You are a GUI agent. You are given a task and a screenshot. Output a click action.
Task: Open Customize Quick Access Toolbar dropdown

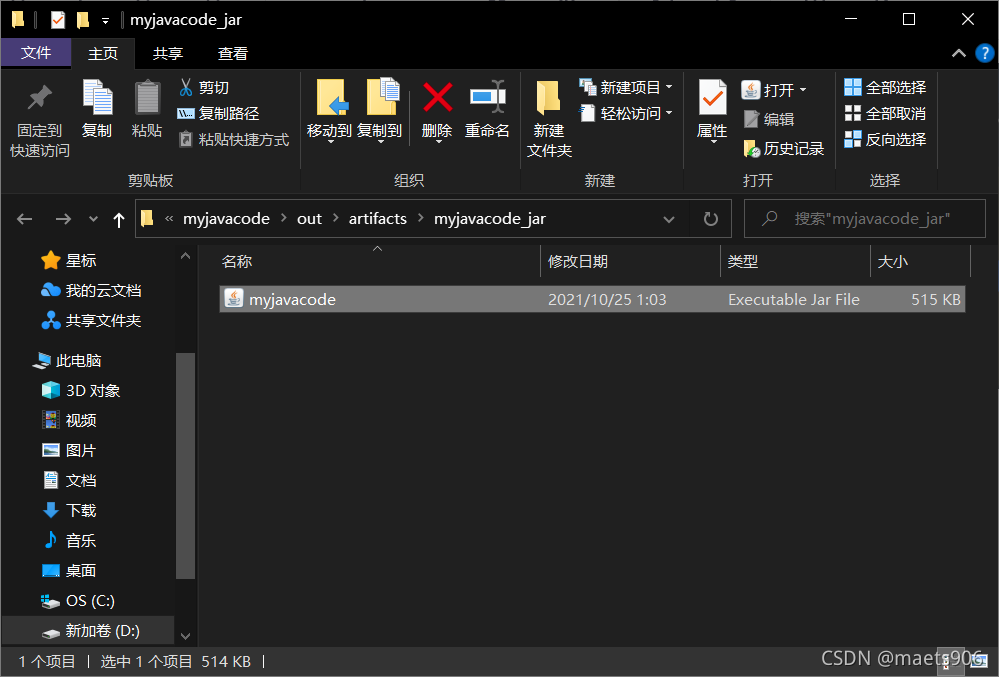(106, 21)
